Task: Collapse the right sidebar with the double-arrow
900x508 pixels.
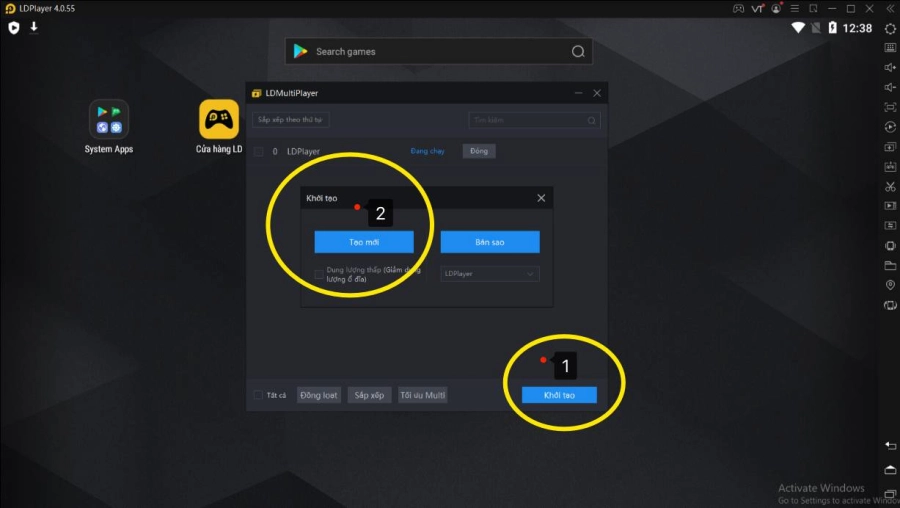Action: [x=890, y=9]
